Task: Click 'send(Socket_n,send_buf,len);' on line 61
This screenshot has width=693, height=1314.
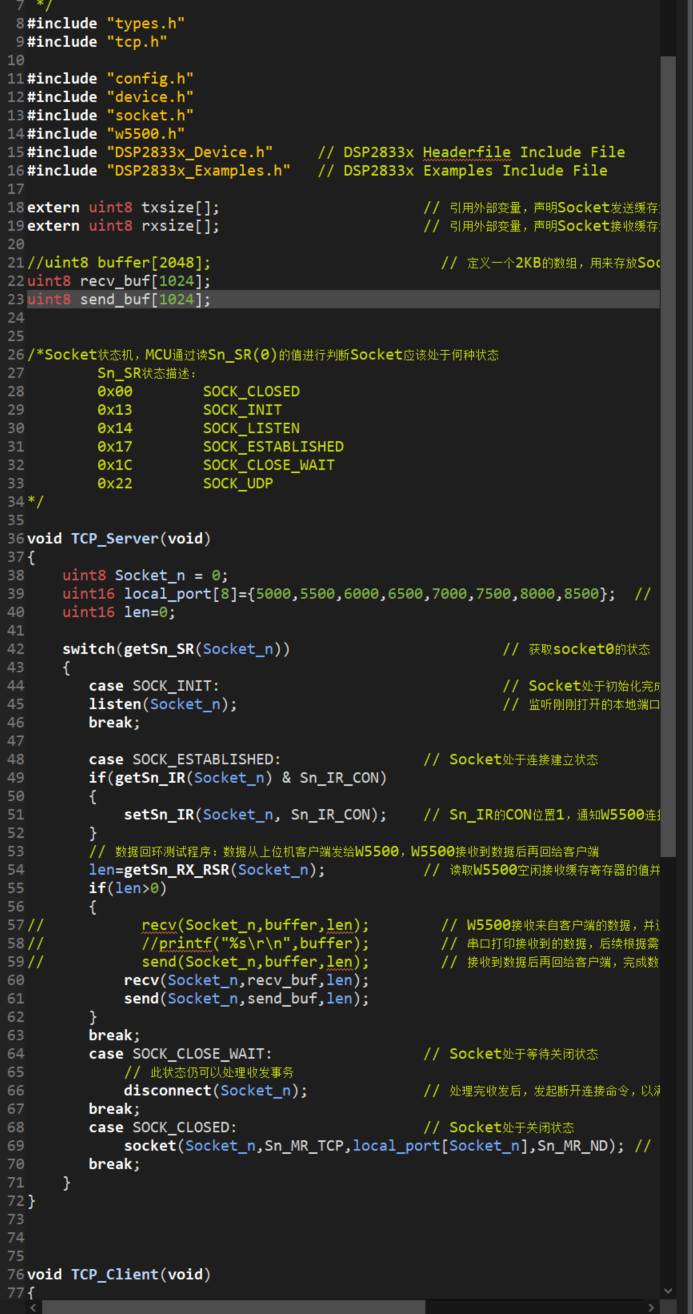Action: tap(246, 998)
